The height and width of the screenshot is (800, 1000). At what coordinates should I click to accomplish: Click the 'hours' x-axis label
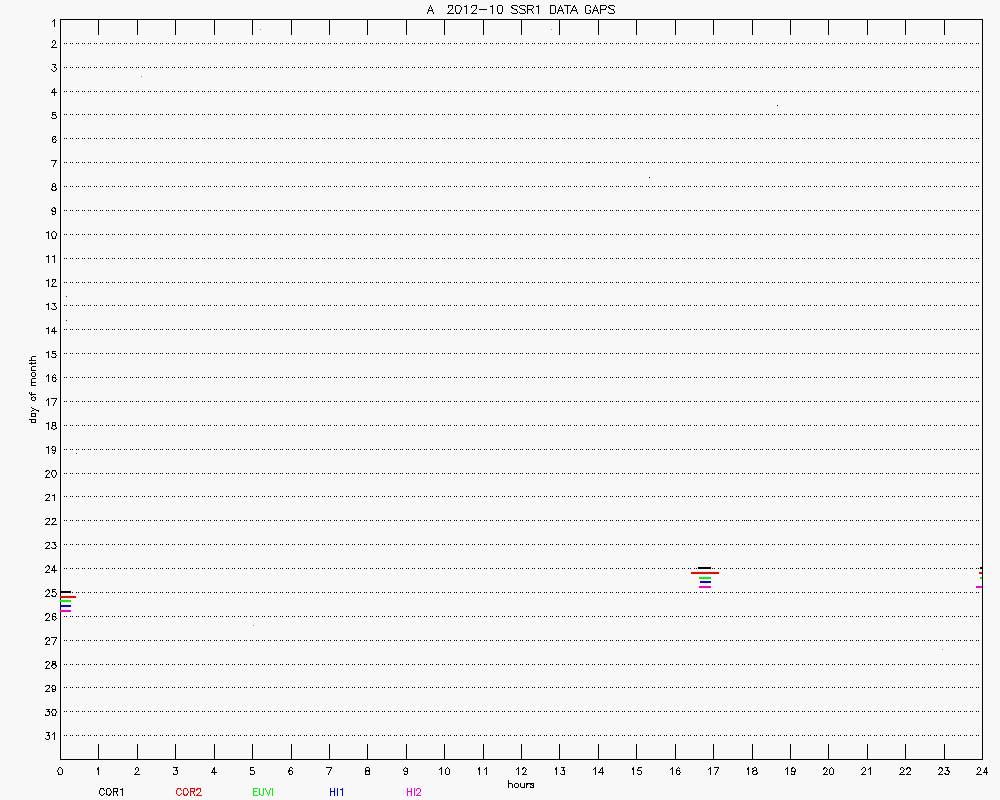pyautogui.click(x=520, y=784)
